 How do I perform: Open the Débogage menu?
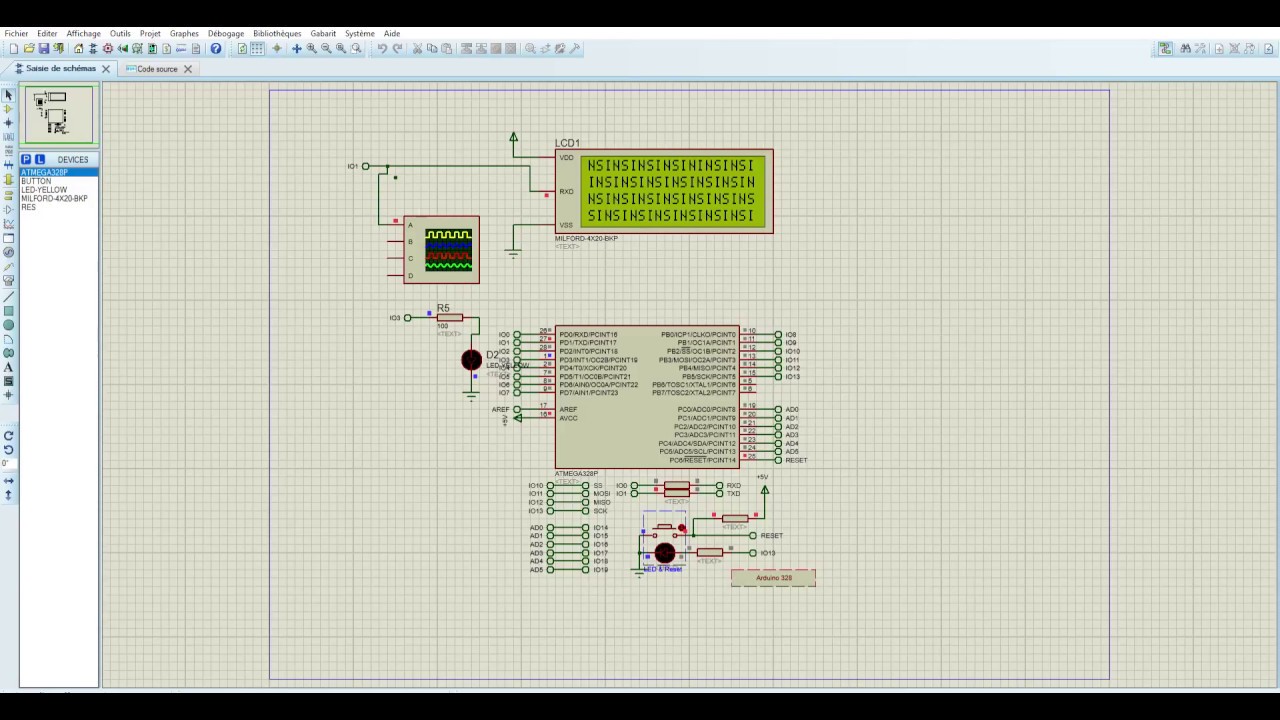[x=226, y=33]
